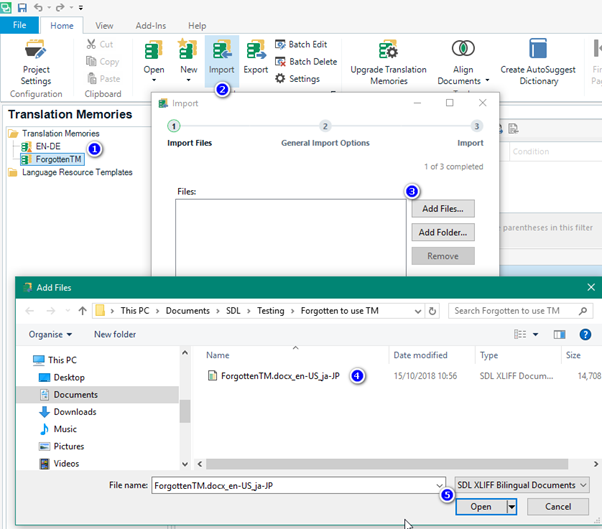Viewport: 602px width, 529px height.
Task: Click the Redo icon in title bar
Action: [x=60, y=7]
